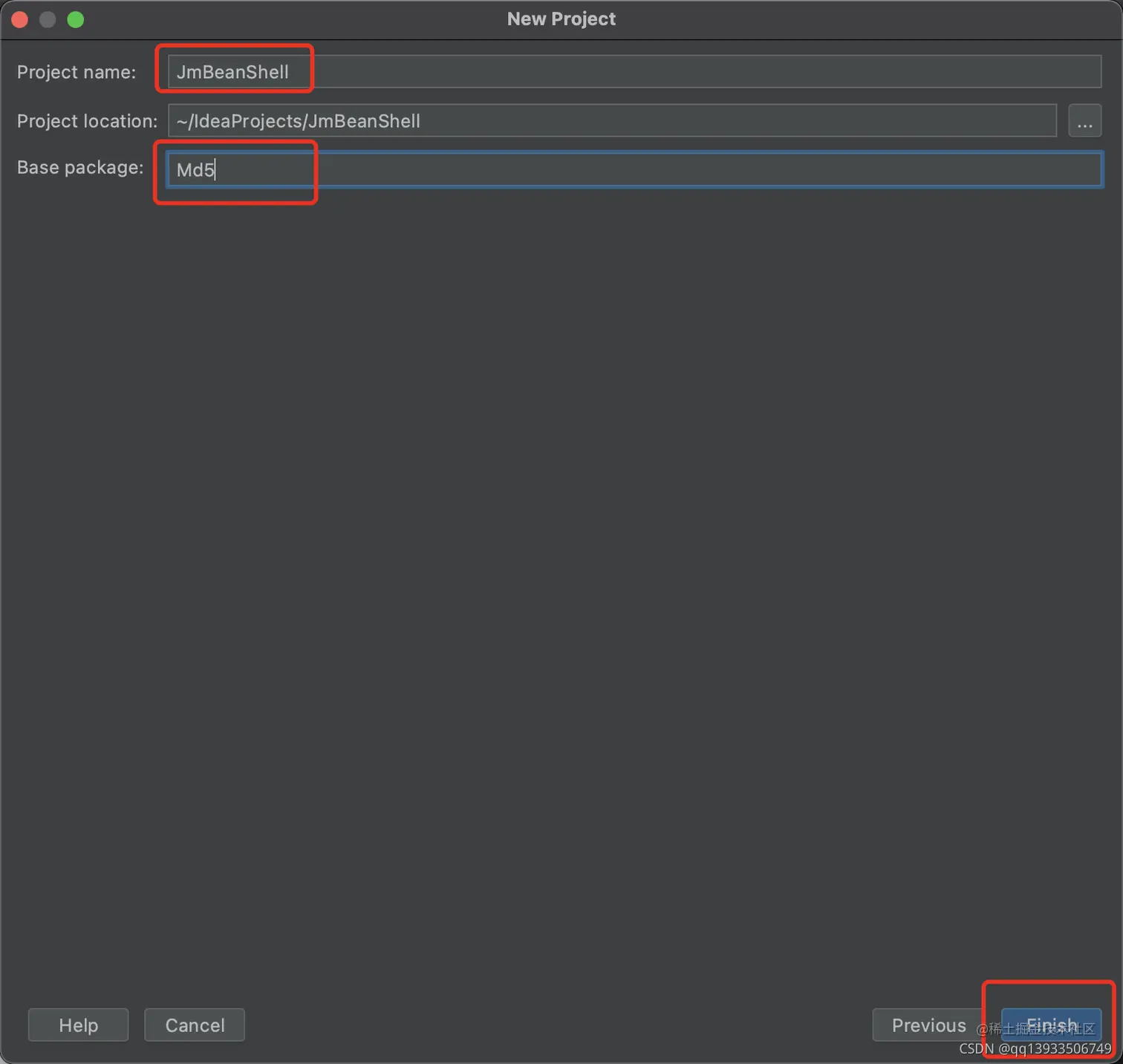
Task: Click the Help button
Action: (78, 1025)
